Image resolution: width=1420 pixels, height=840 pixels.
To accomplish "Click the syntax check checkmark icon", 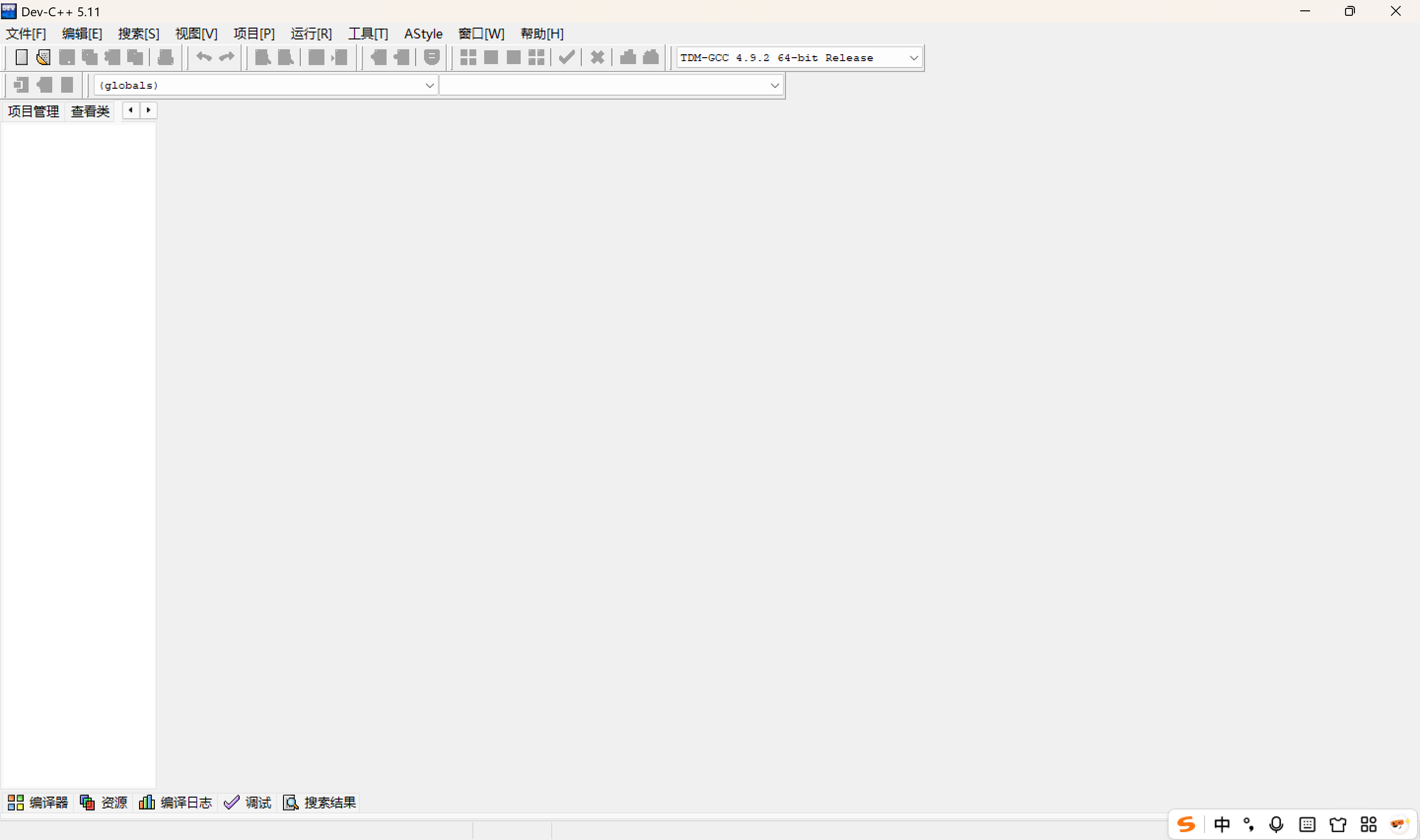I will [567, 57].
